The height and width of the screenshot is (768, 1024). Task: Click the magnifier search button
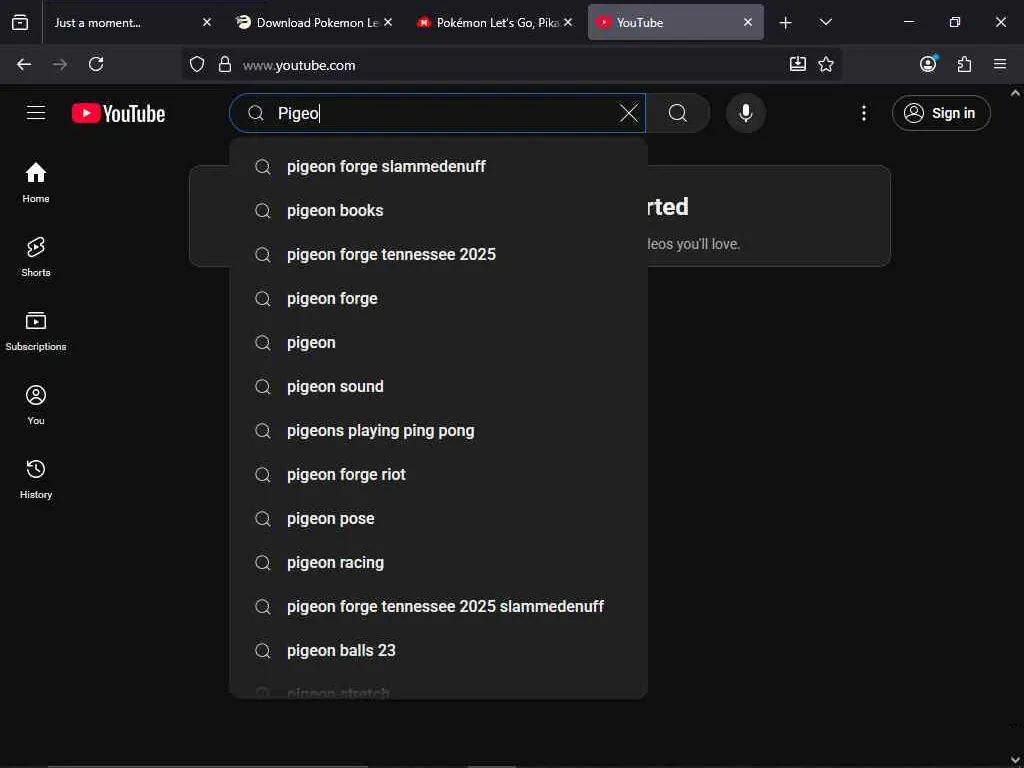pos(678,113)
